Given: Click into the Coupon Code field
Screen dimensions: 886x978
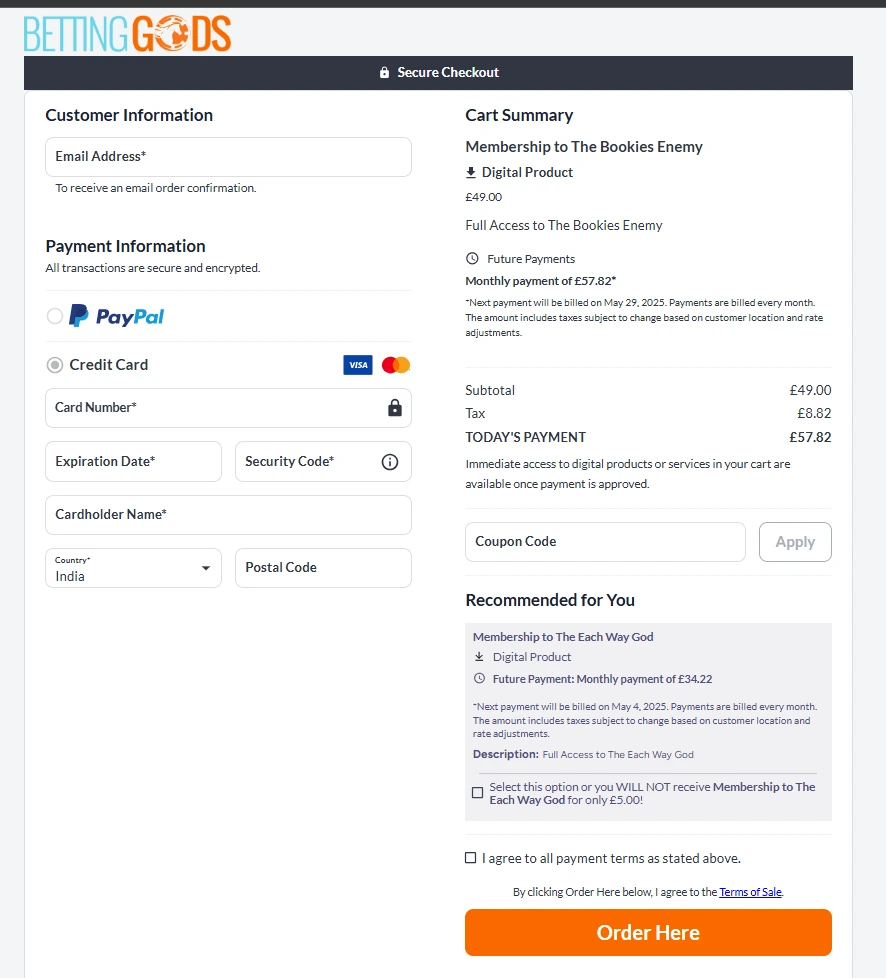Looking at the screenshot, I should (x=605, y=542).
